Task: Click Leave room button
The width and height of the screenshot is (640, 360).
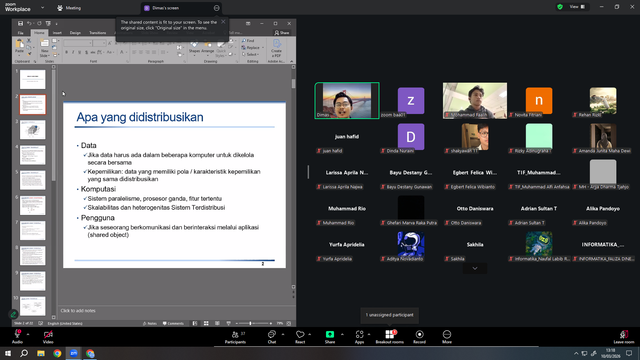Action: (x=624, y=337)
